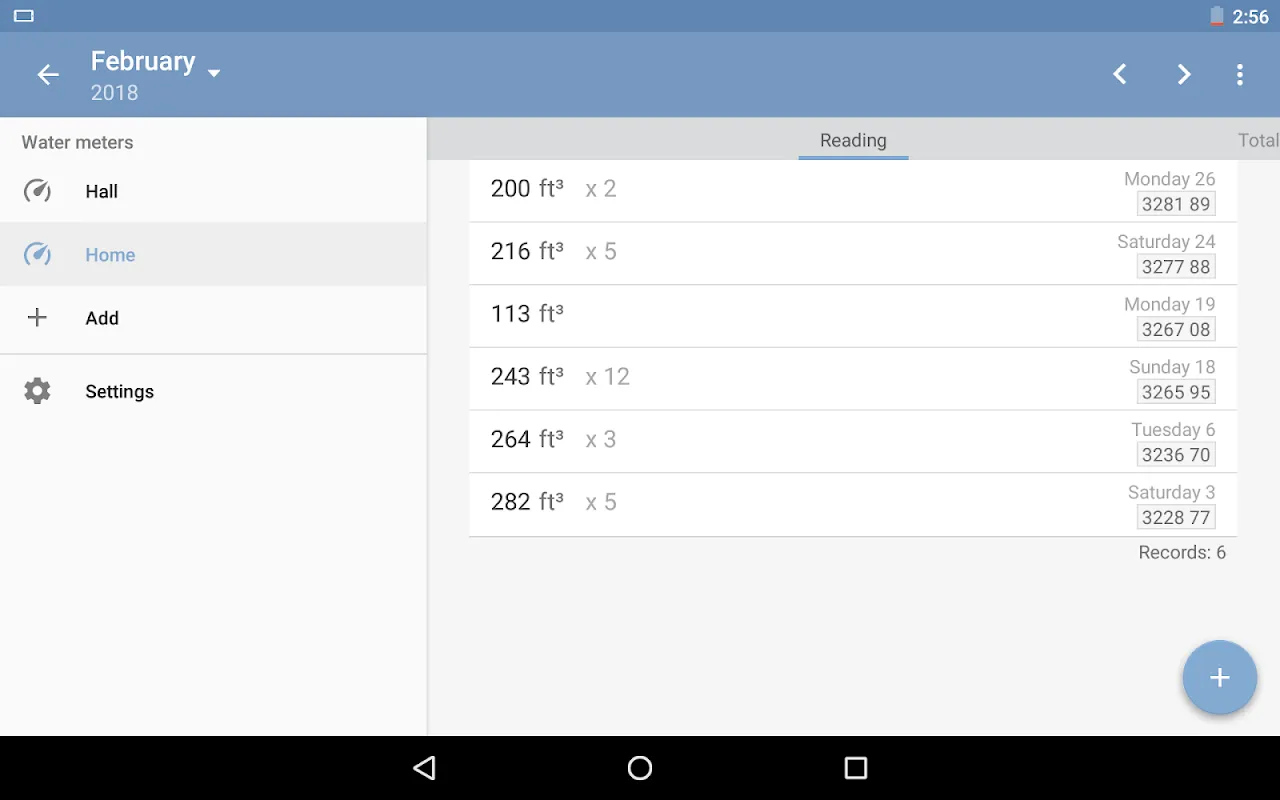Screen dimensions: 1280x800
Task: Add a new meter via Add label
Action: pyautogui.click(x=102, y=318)
